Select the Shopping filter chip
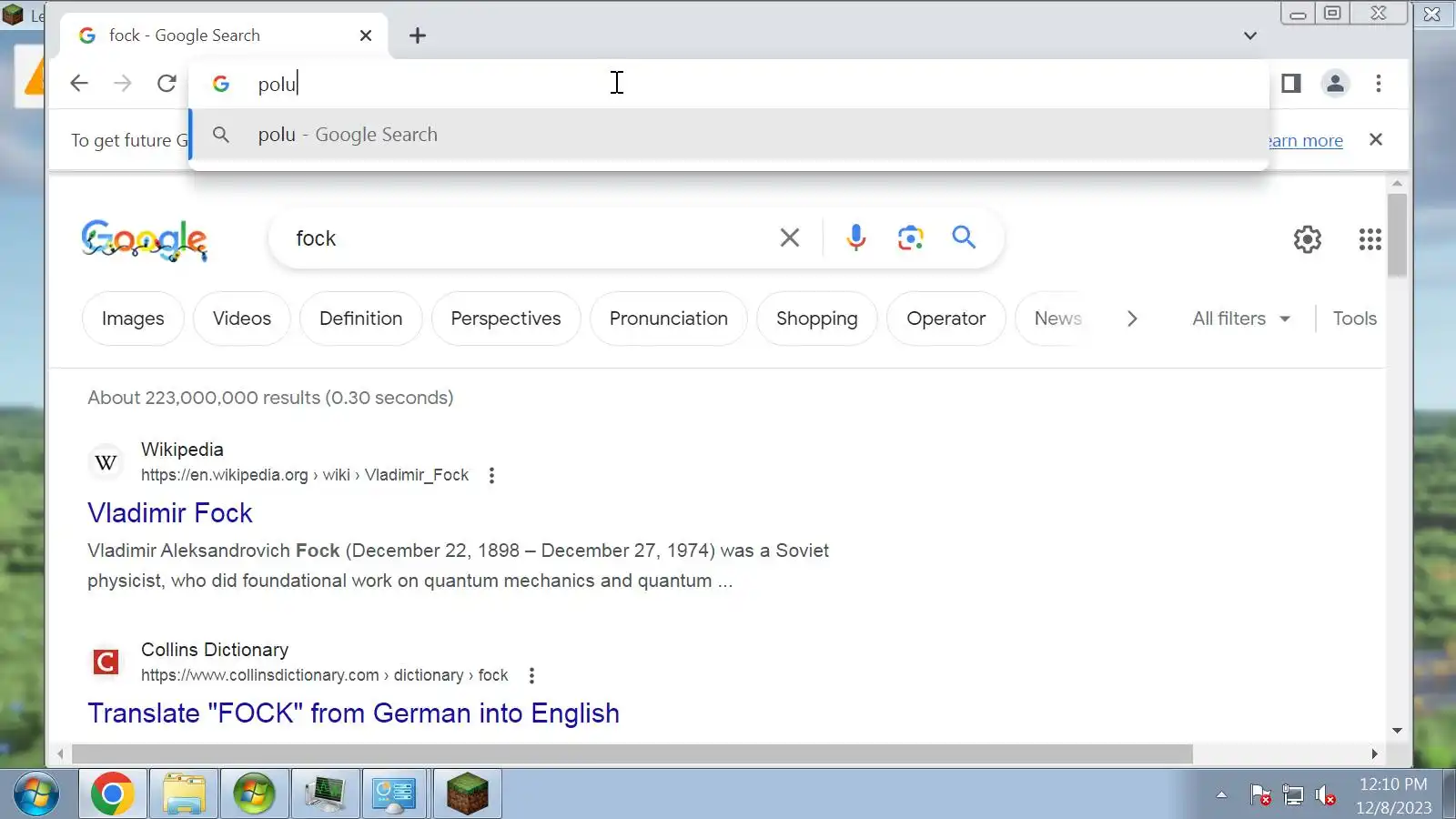The width and height of the screenshot is (1456, 819). [817, 318]
